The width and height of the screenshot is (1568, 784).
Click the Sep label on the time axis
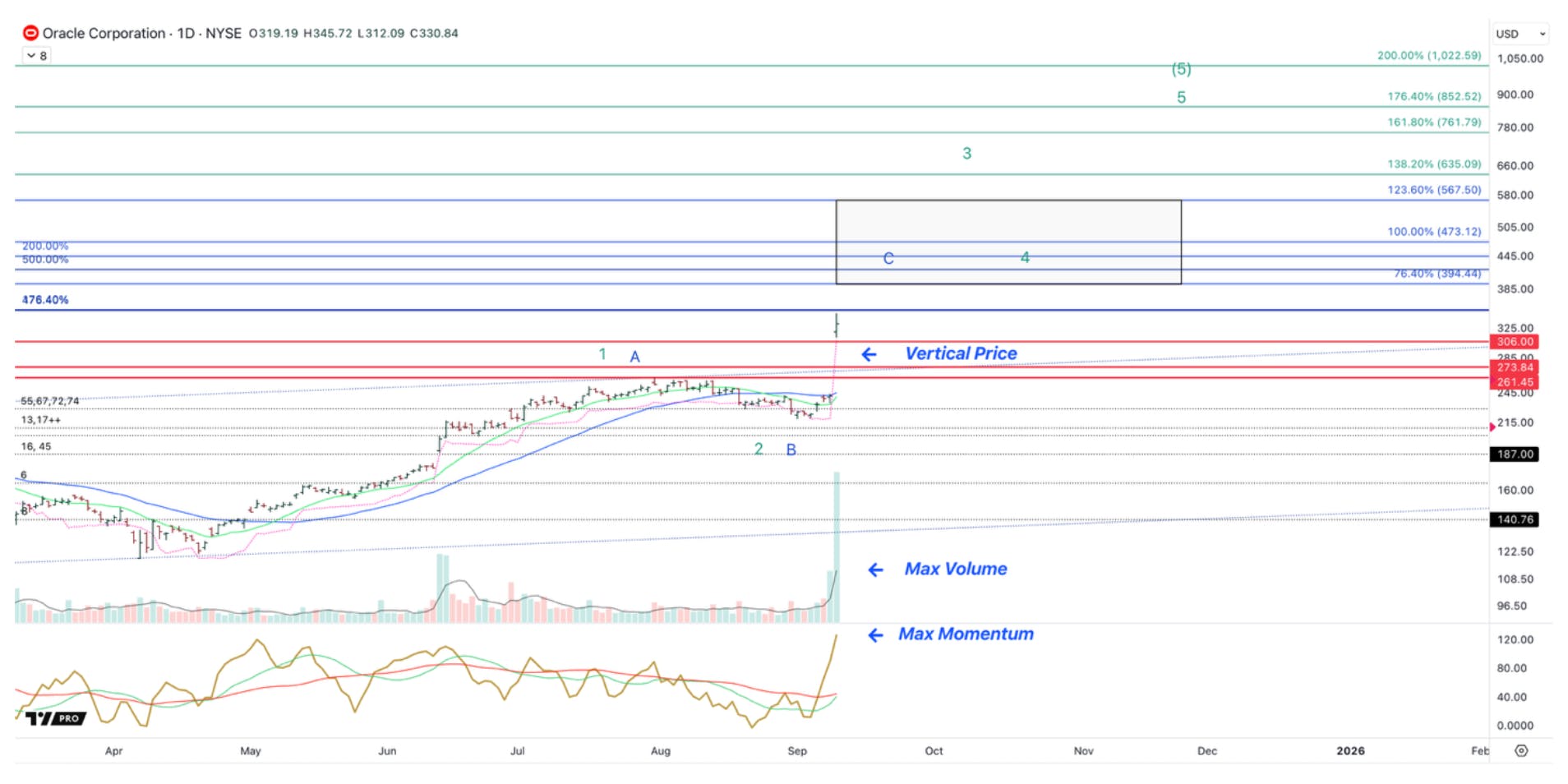pos(797,750)
